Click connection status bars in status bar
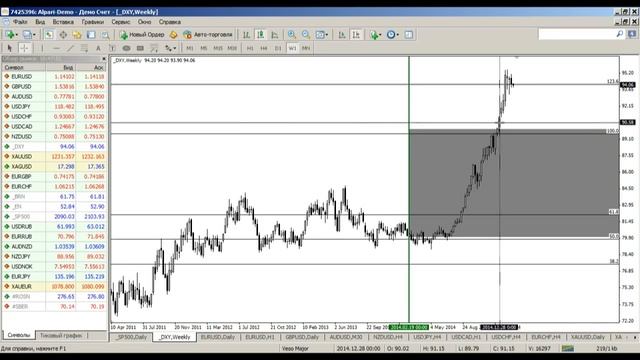 coord(568,349)
